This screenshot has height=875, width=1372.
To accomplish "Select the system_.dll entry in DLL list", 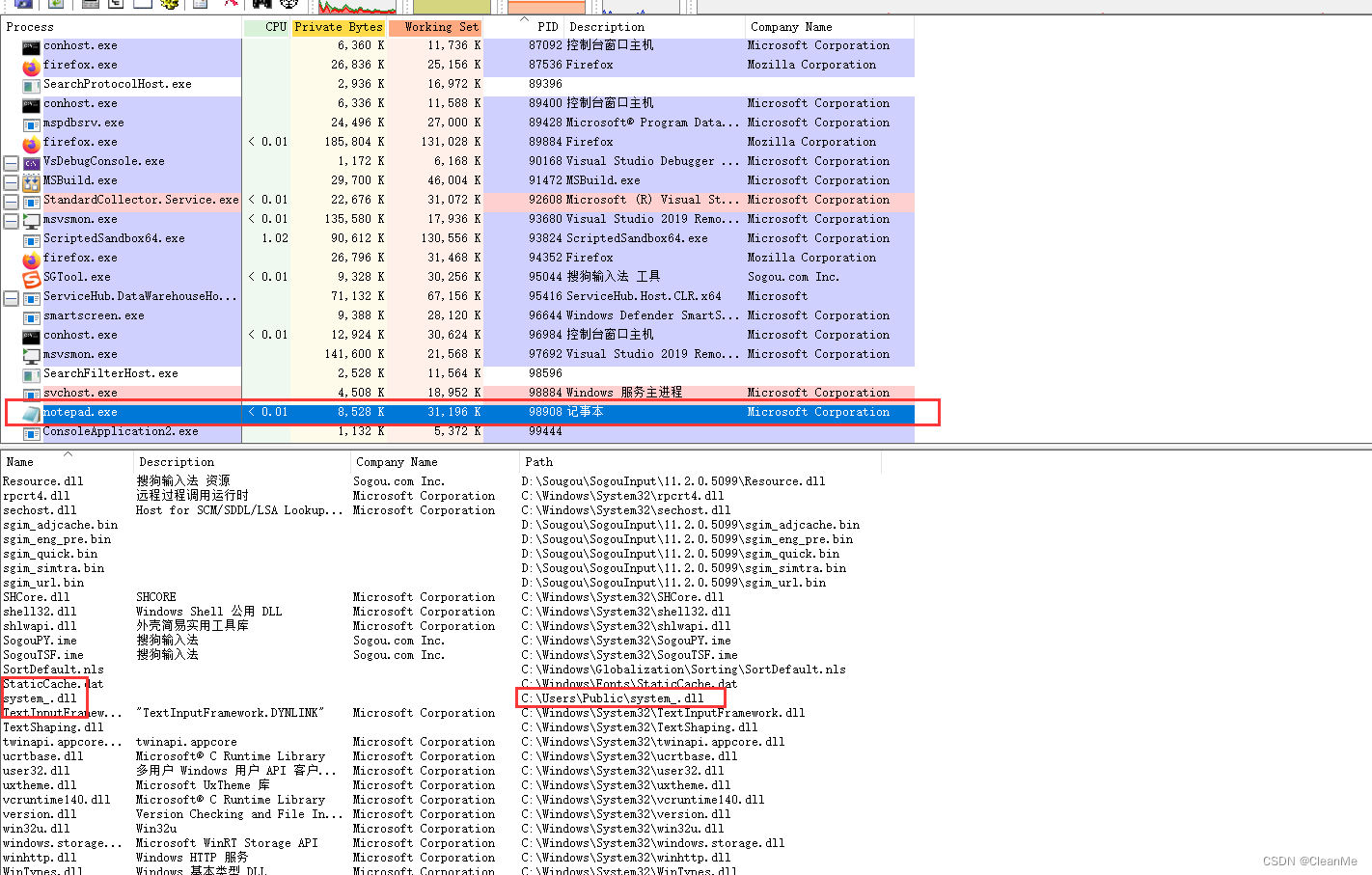I will coord(40,698).
